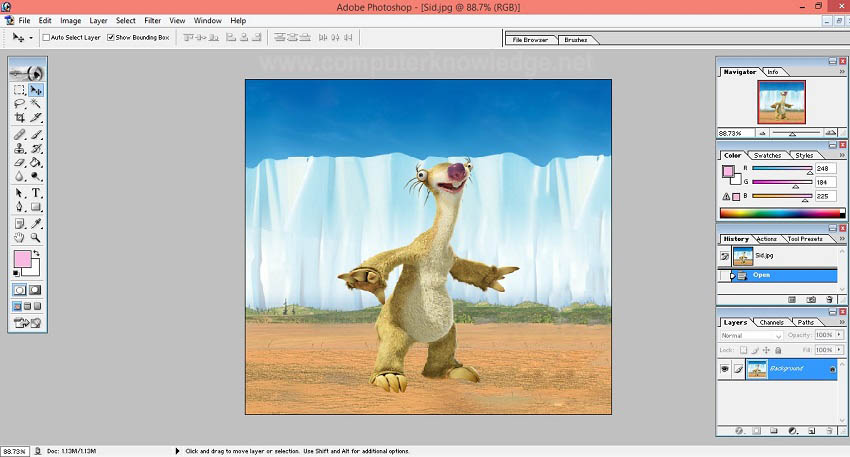Viewport: 850px width, 457px height.
Task: Create new layer in Layers panel
Action: point(811,431)
